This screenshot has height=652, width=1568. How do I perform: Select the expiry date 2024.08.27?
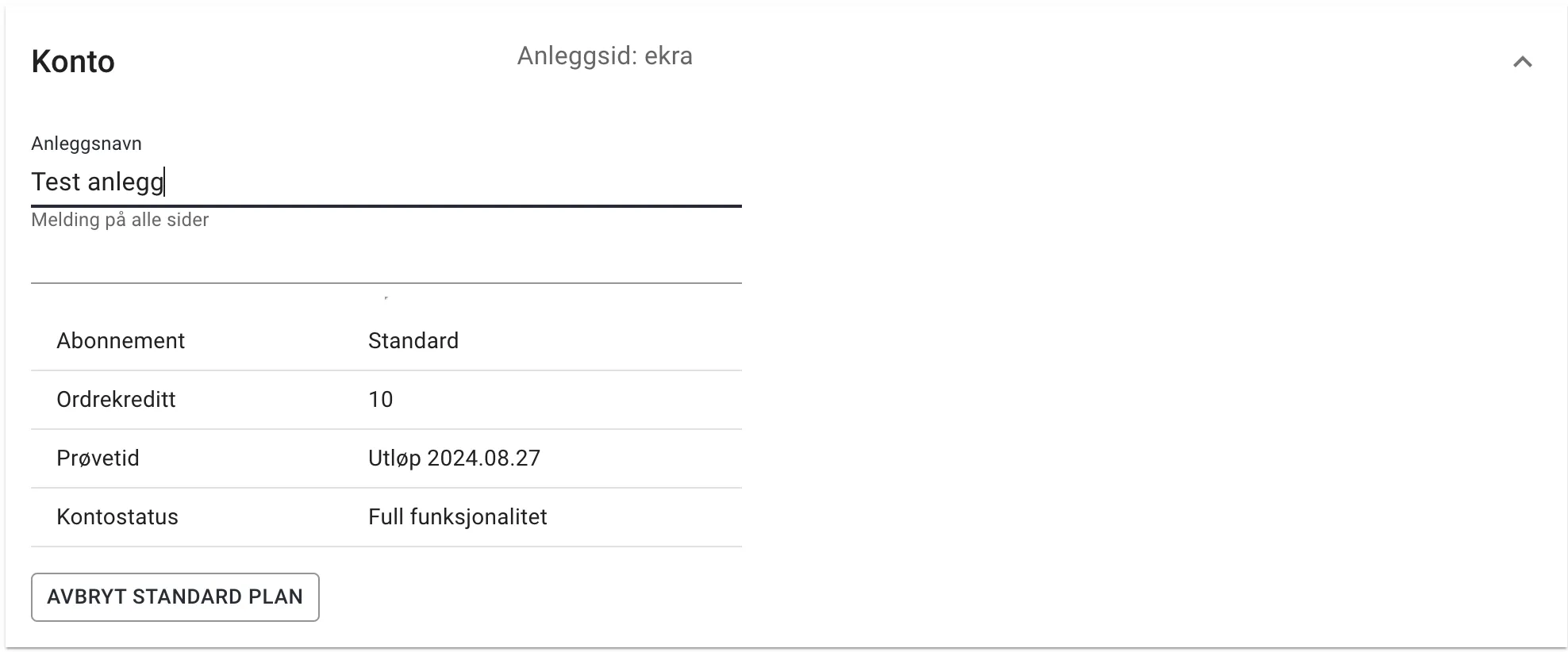[484, 458]
